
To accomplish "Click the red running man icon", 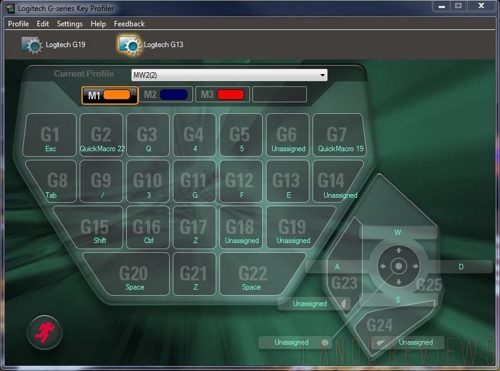I will pyautogui.click(x=45, y=332).
